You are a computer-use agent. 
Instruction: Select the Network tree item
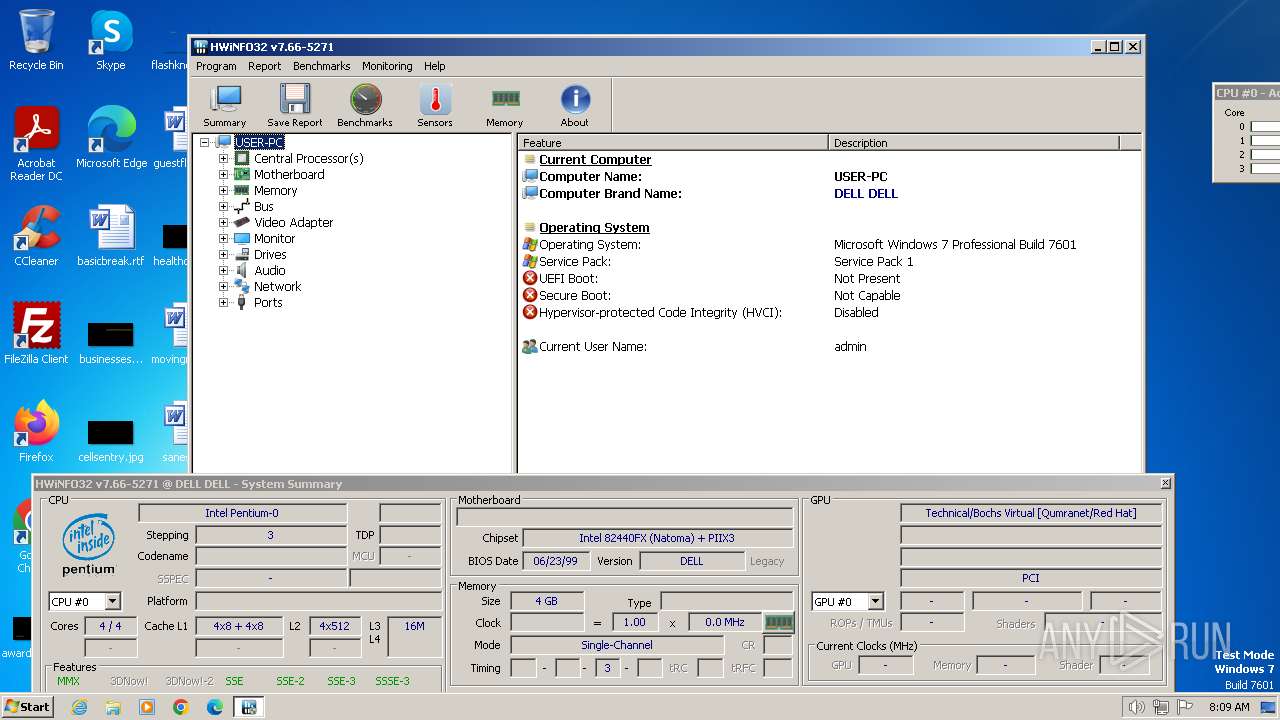click(277, 286)
